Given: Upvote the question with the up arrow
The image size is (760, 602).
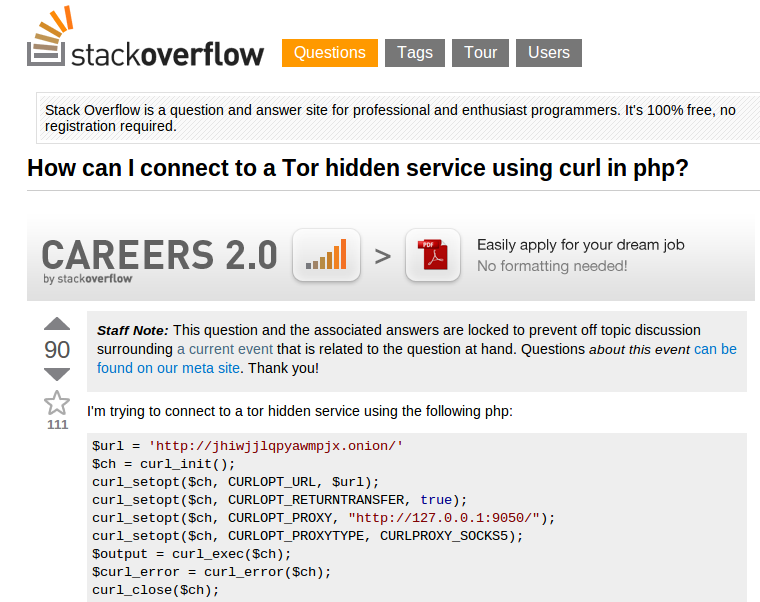Looking at the screenshot, I should 57,324.
